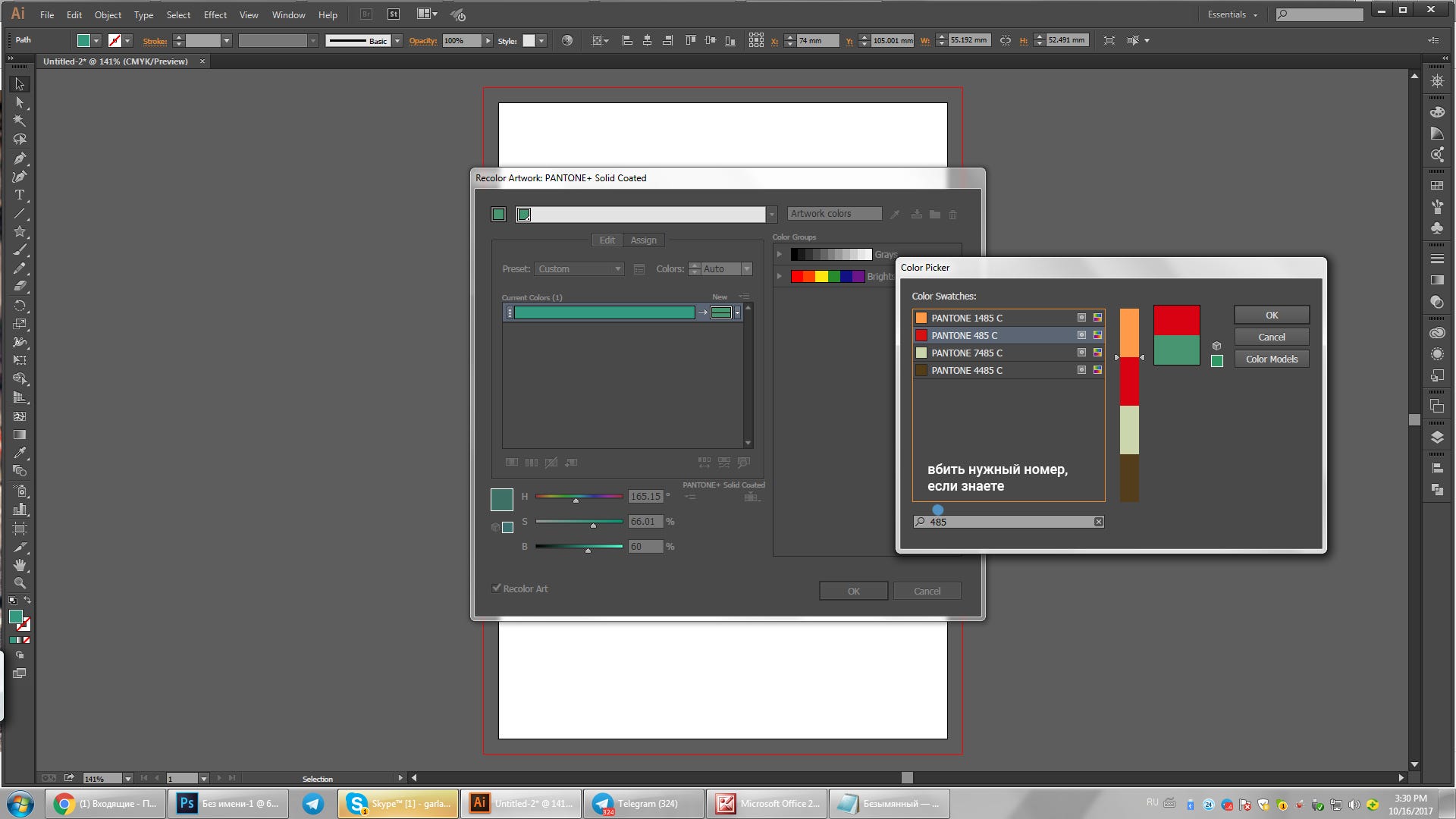Image resolution: width=1456 pixels, height=819 pixels.
Task: Open the Opacity dropdown arrow
Action: [488, 41]
